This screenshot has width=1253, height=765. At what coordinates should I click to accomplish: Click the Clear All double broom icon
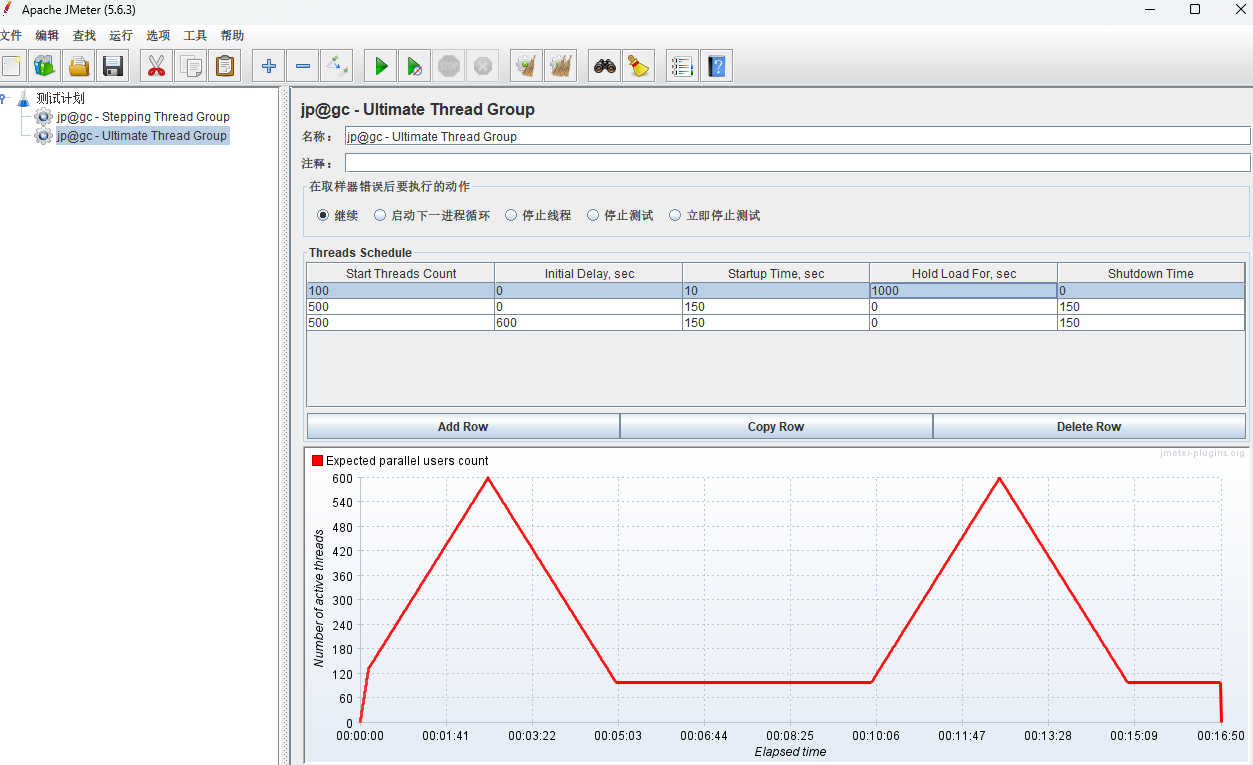coord(560,66)
